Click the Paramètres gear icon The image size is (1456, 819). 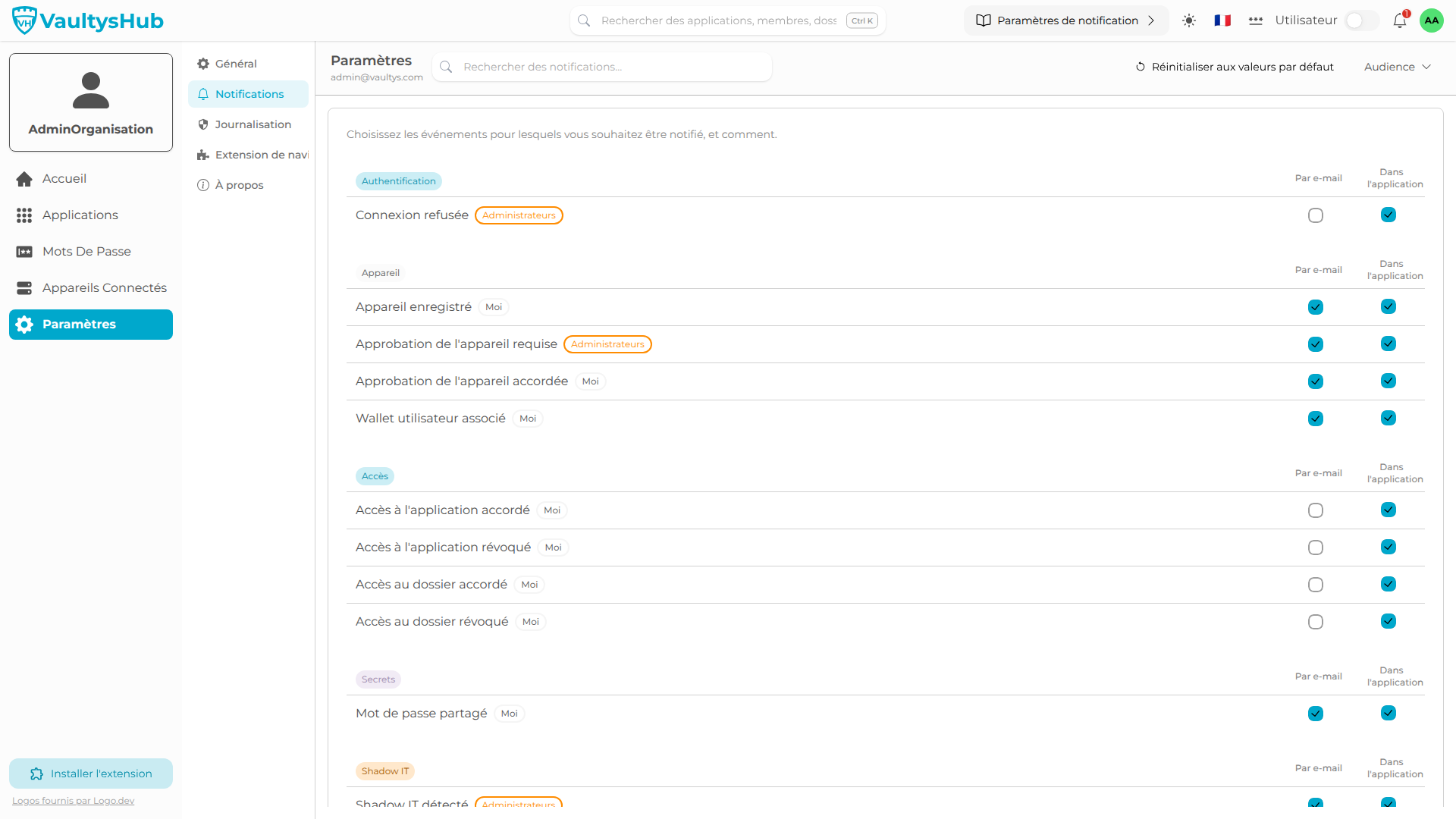pyautogui.click(x=24, y=325)
